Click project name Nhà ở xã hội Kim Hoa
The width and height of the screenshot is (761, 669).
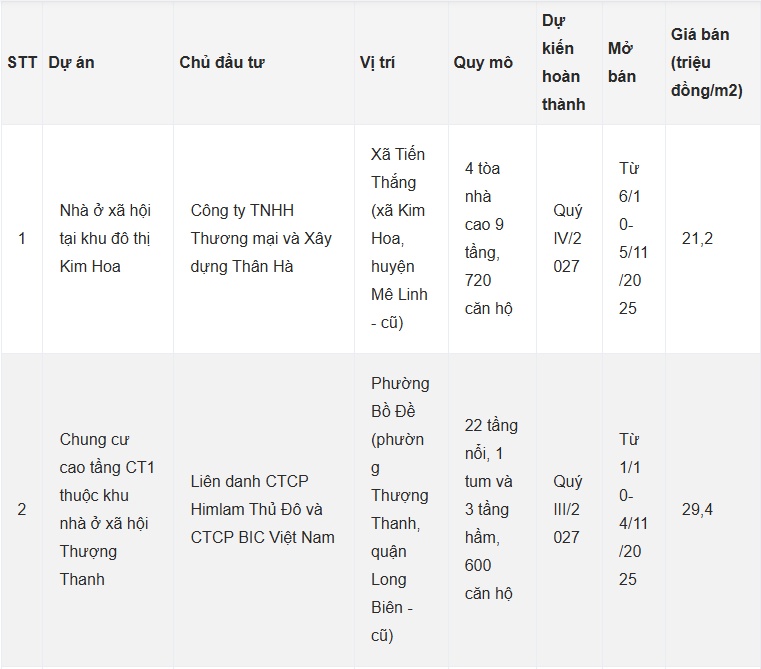(105, 238)
